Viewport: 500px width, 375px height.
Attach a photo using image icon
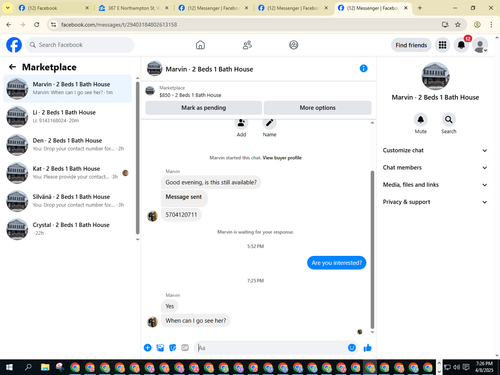coord(160,348)
